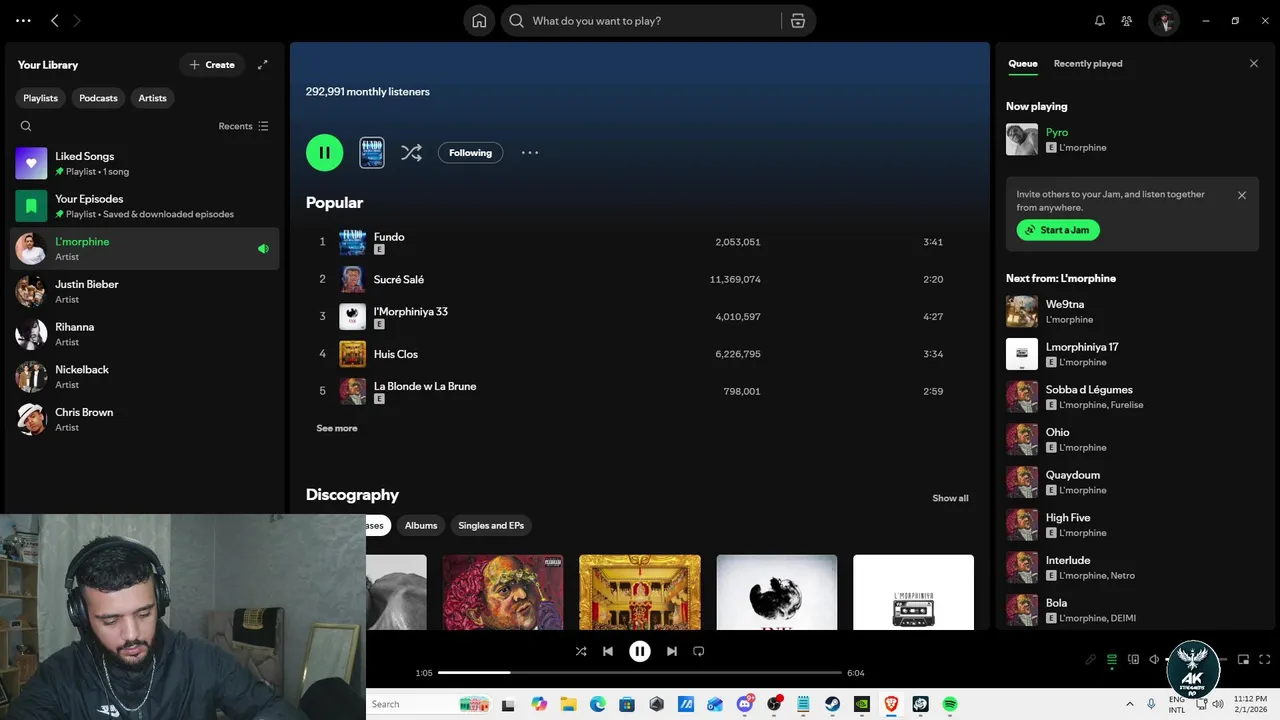The image size is (1280, 720).
Task: Toggle the Queue view icon
Action: [x=1112, y=660]
